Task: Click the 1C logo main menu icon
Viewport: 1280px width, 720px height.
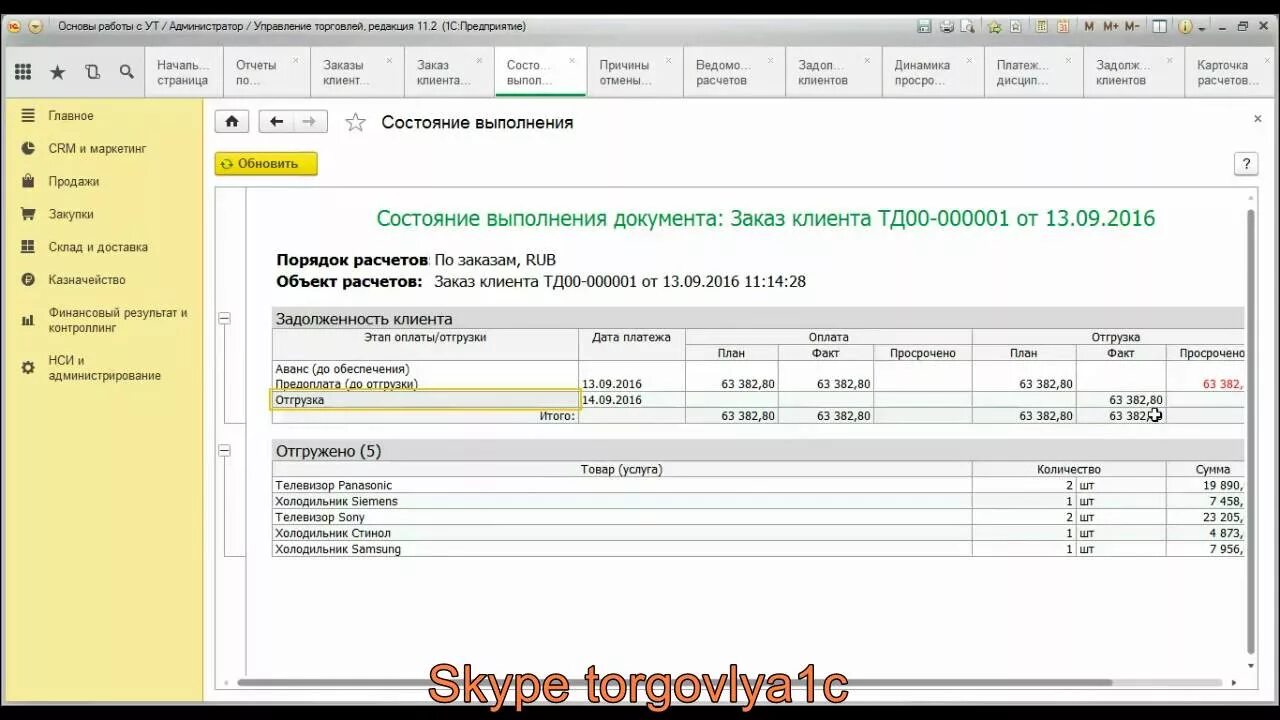Action: pos(15,27)
